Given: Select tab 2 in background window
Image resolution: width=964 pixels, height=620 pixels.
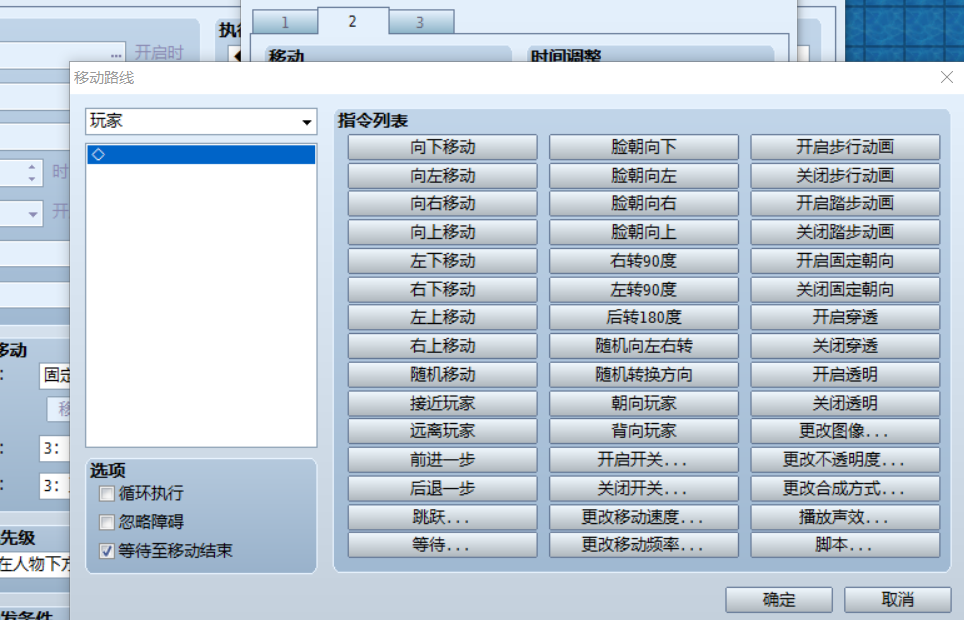Looking at the screenshot, I should pos(353,22).
